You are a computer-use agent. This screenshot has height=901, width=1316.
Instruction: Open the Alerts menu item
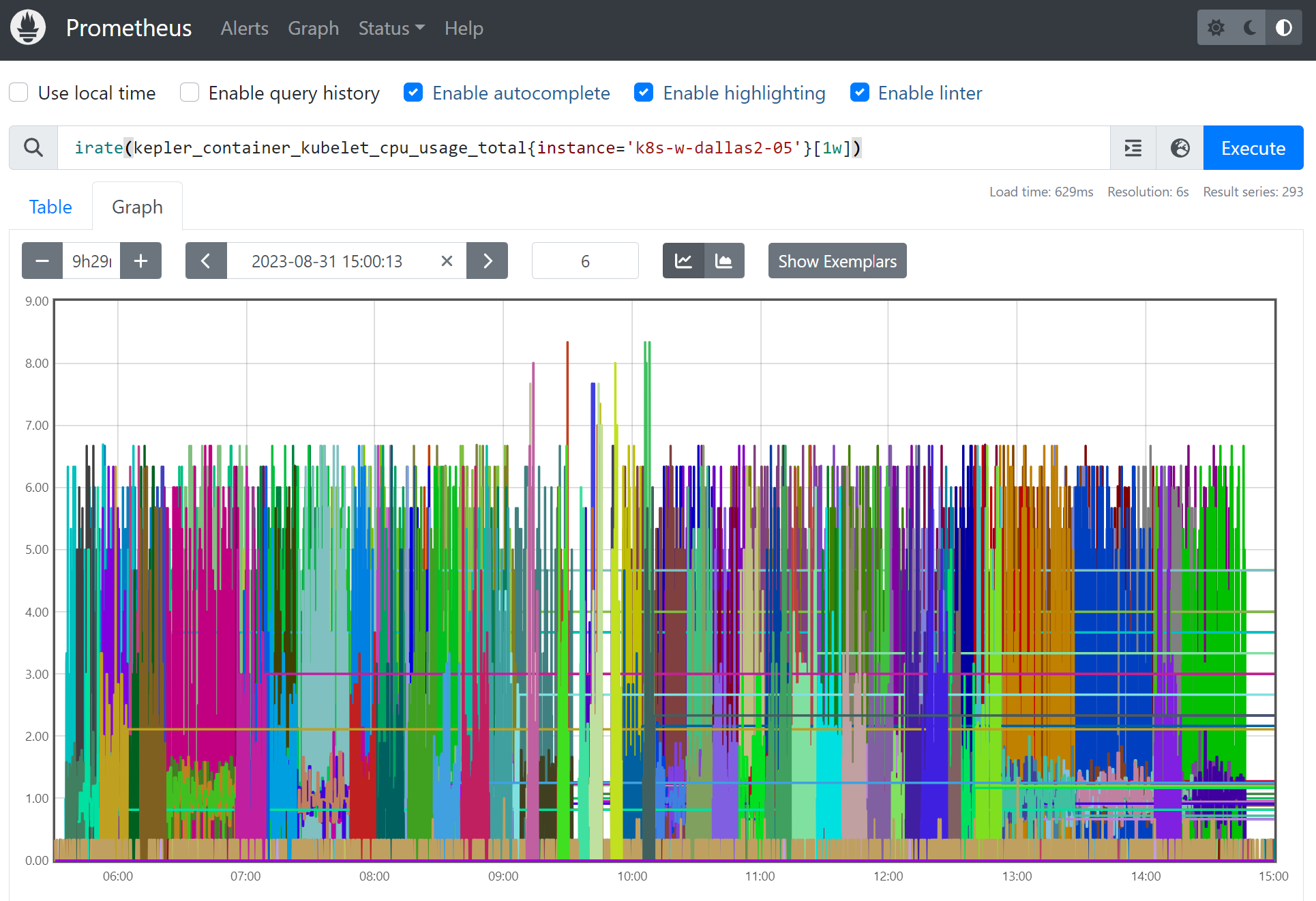coord(244,29)
